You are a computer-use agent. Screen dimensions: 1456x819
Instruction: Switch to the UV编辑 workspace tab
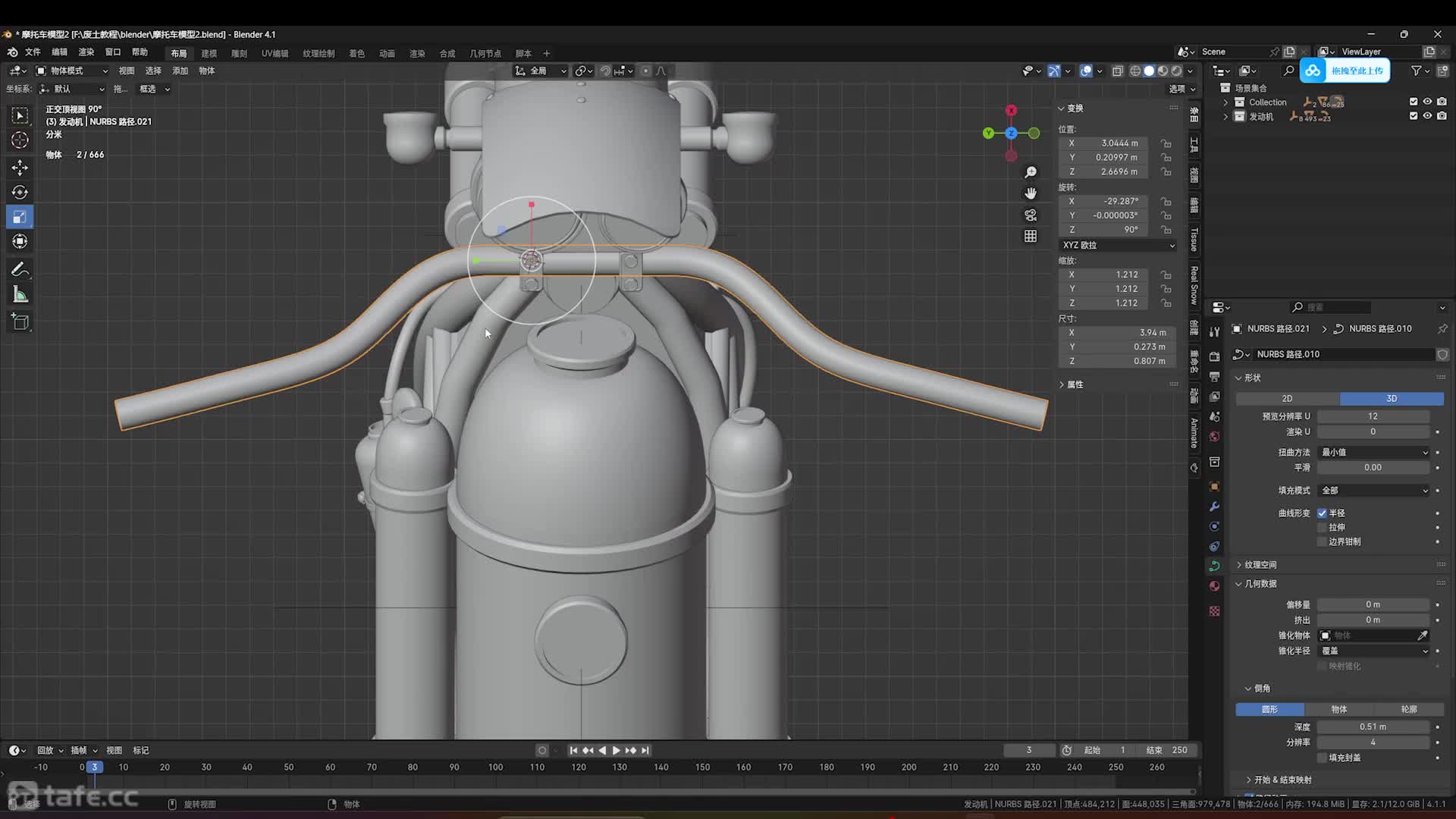[275, 54]
